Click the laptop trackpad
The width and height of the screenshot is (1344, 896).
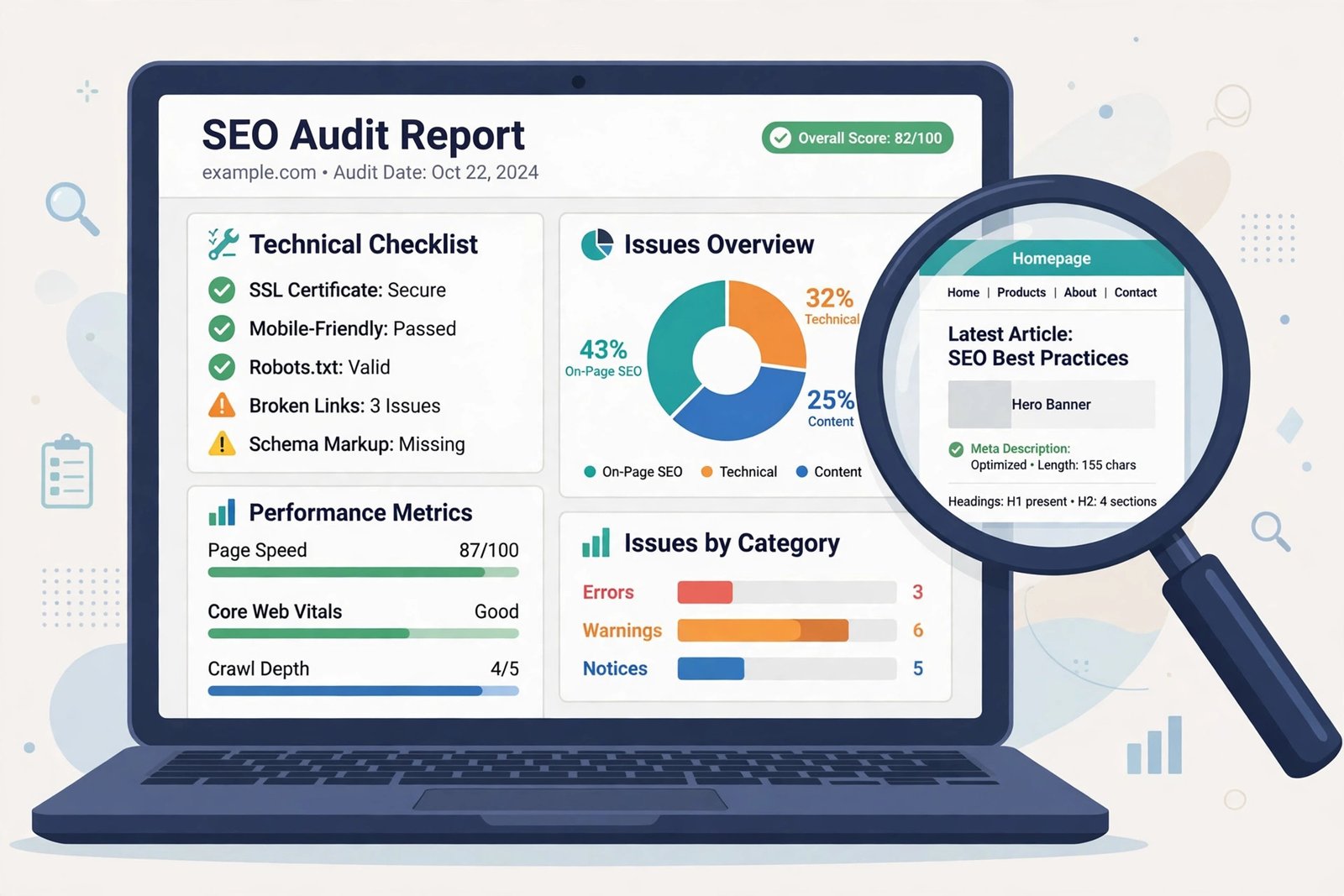coord(570,799)
